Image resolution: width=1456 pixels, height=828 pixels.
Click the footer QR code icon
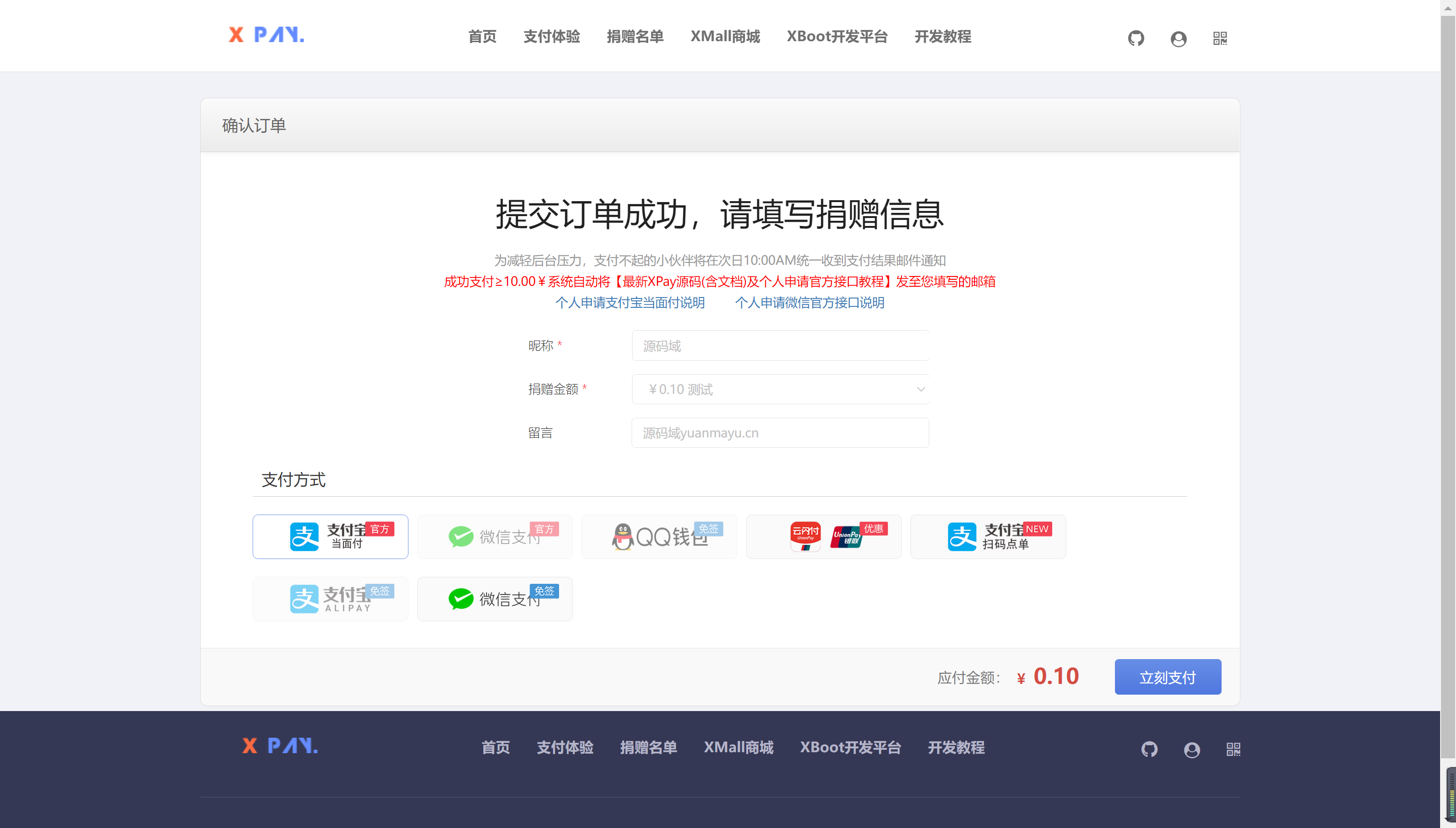(1233, 749)
